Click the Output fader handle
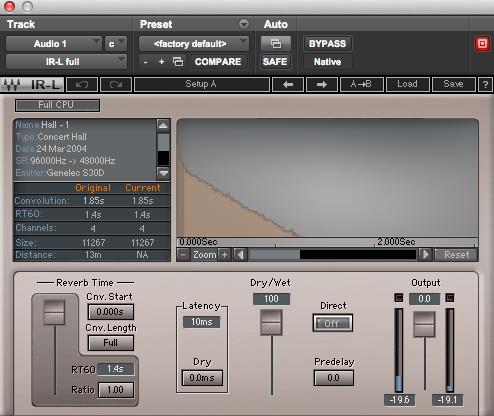494x416 pixels. 424,324
